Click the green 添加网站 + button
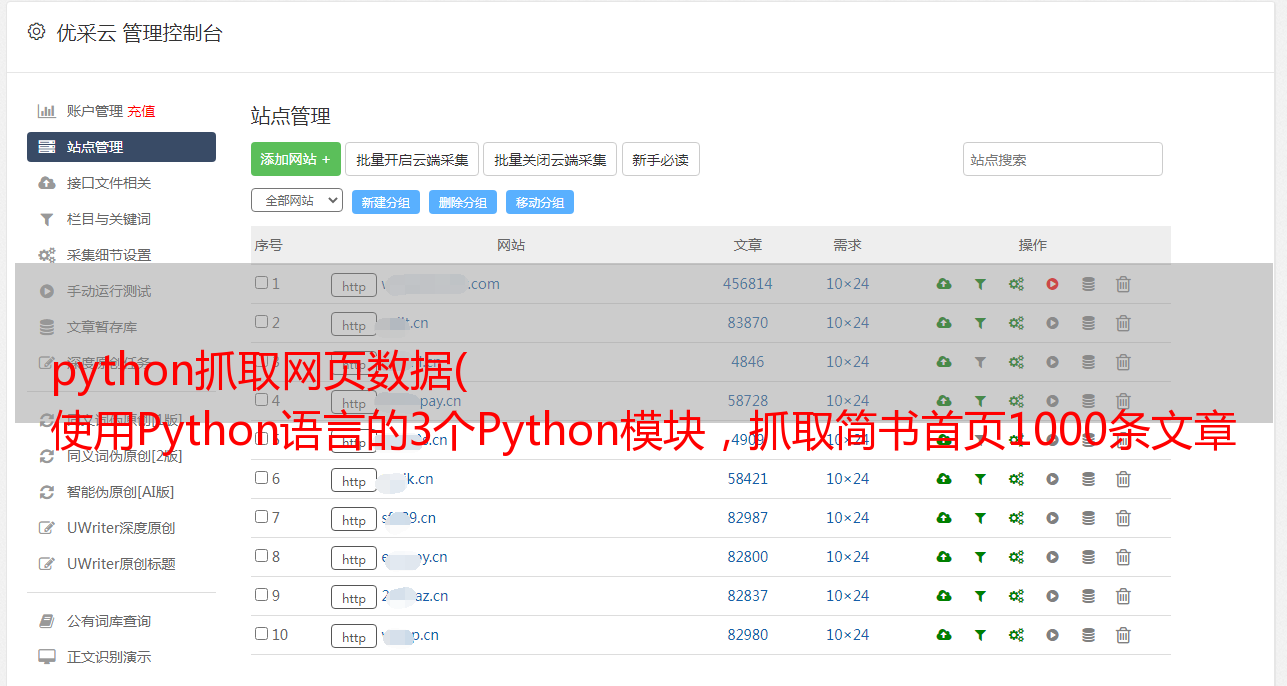 (296, 159)
